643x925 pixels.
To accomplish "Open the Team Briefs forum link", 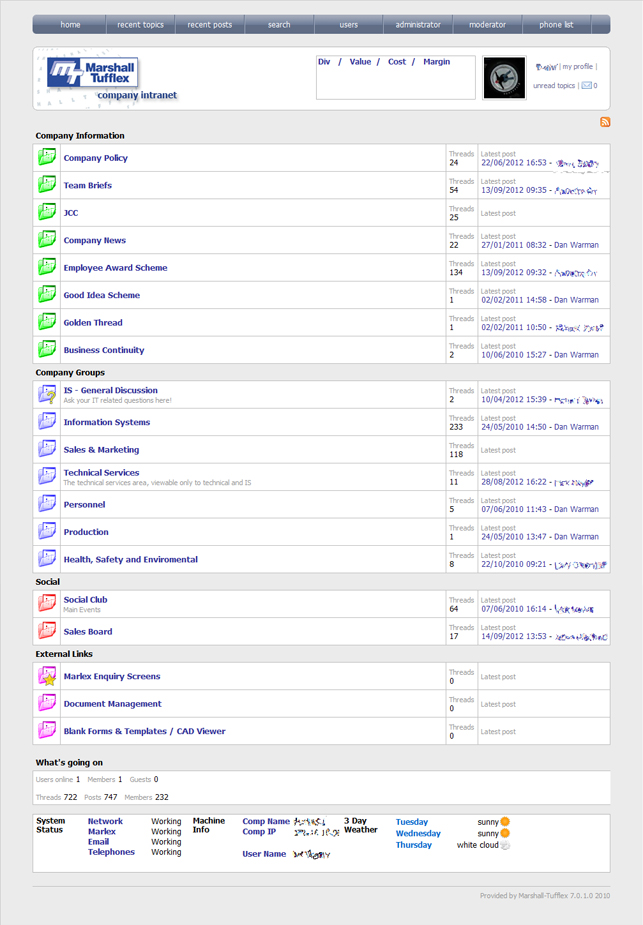I will [88, 185].
